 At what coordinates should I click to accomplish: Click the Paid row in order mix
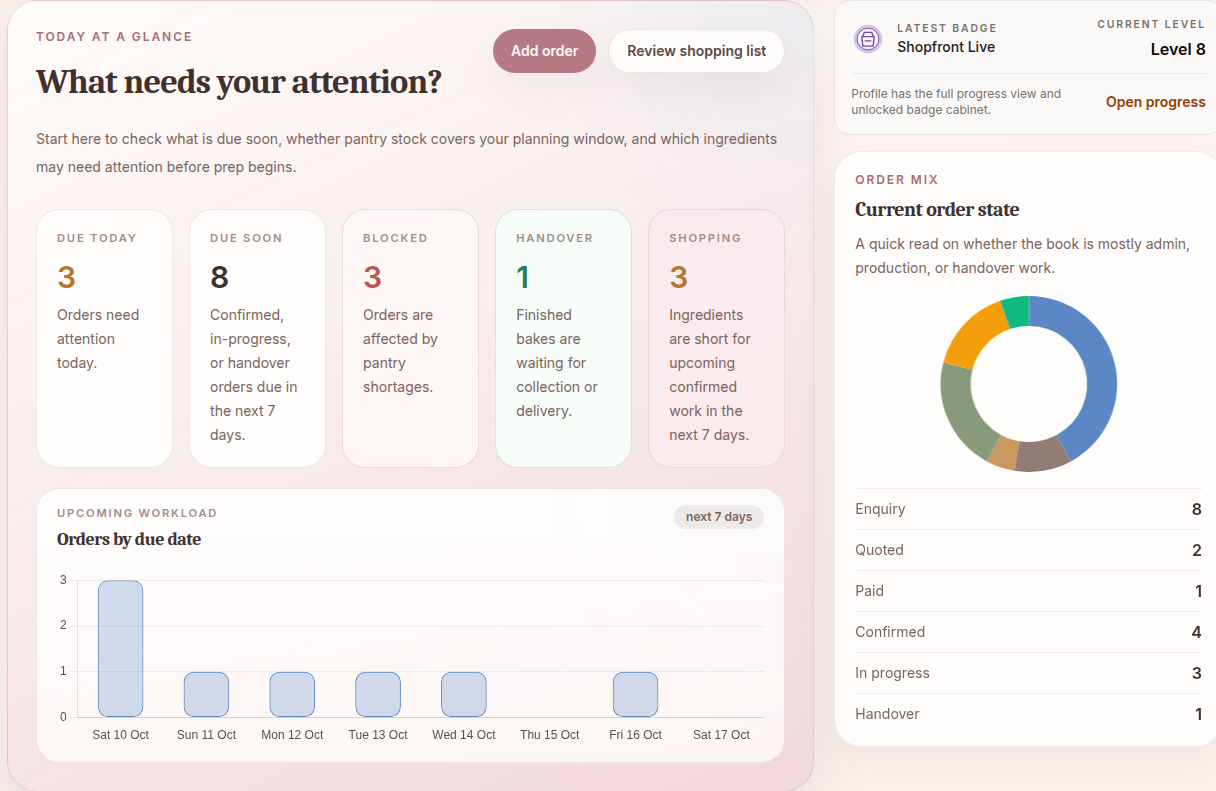[x=1028, y=591]
